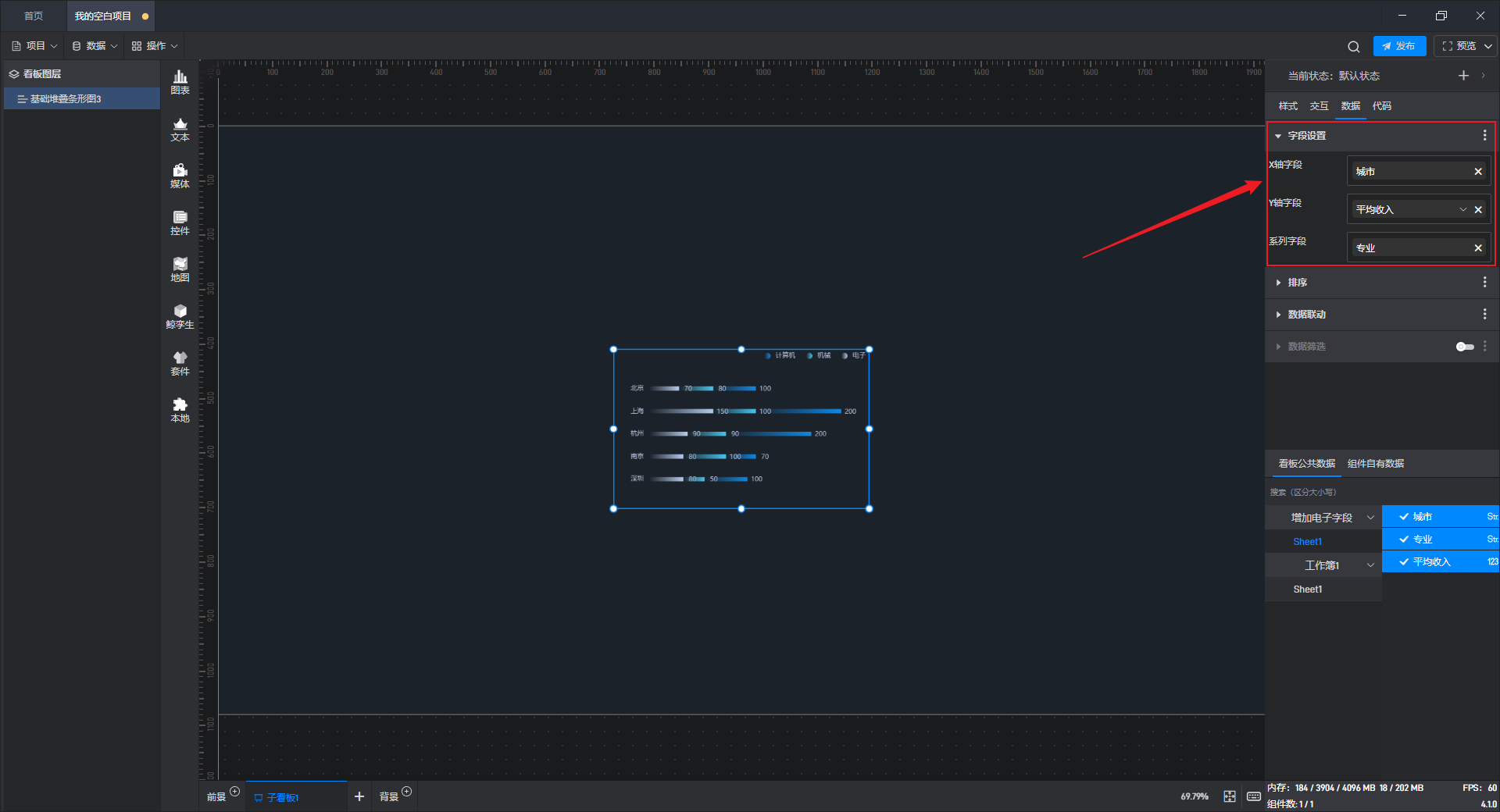Switch to the 样式 tab
This screenshot has height=812, width=1500.
click(x=1288, y=106)
